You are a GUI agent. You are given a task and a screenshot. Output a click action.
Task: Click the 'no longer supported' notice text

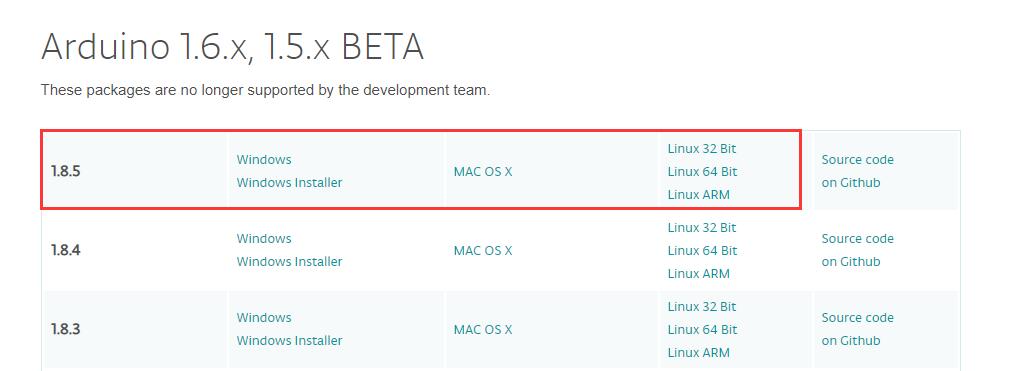265,91
